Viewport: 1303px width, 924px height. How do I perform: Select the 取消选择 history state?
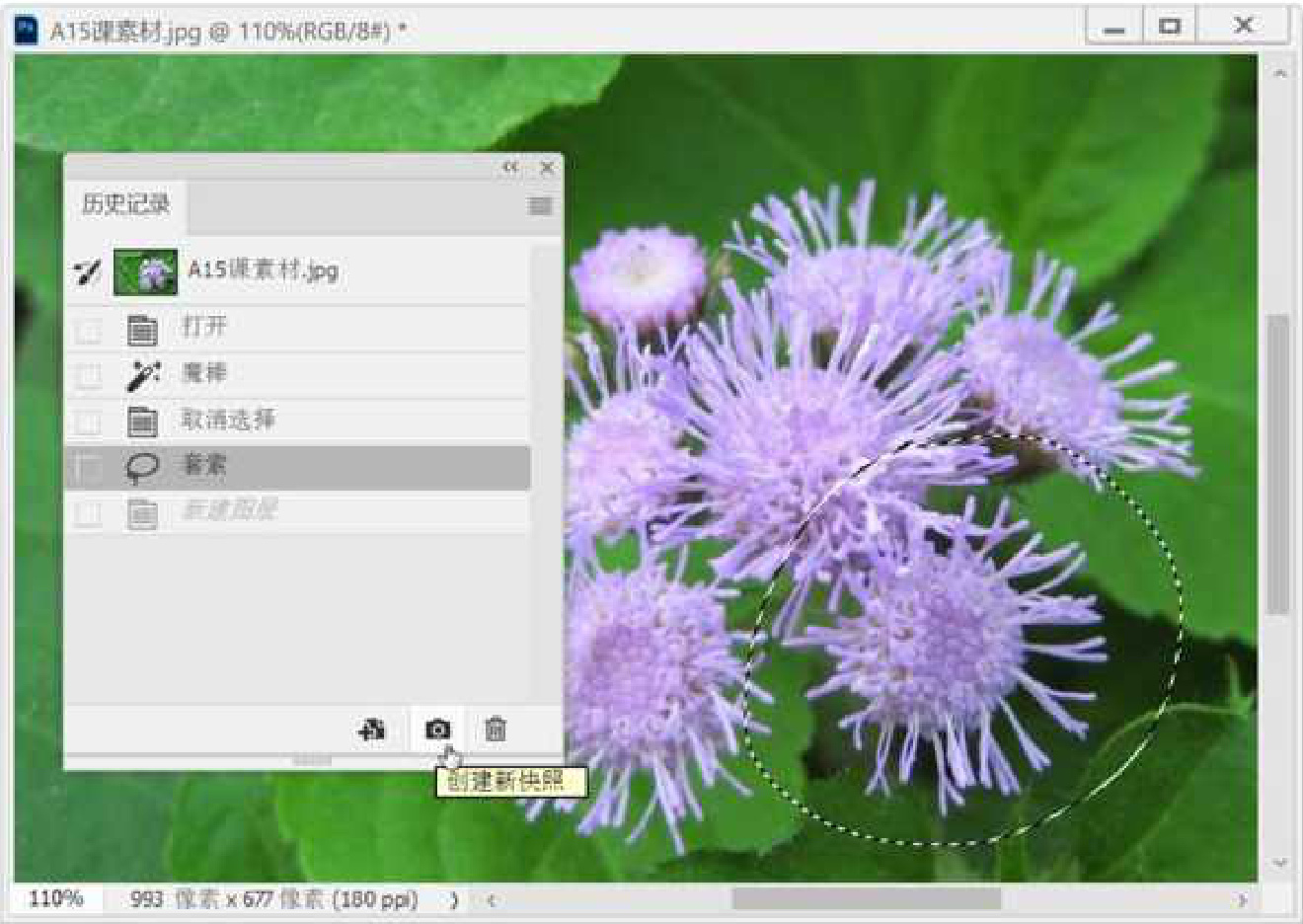pos(228,421)
